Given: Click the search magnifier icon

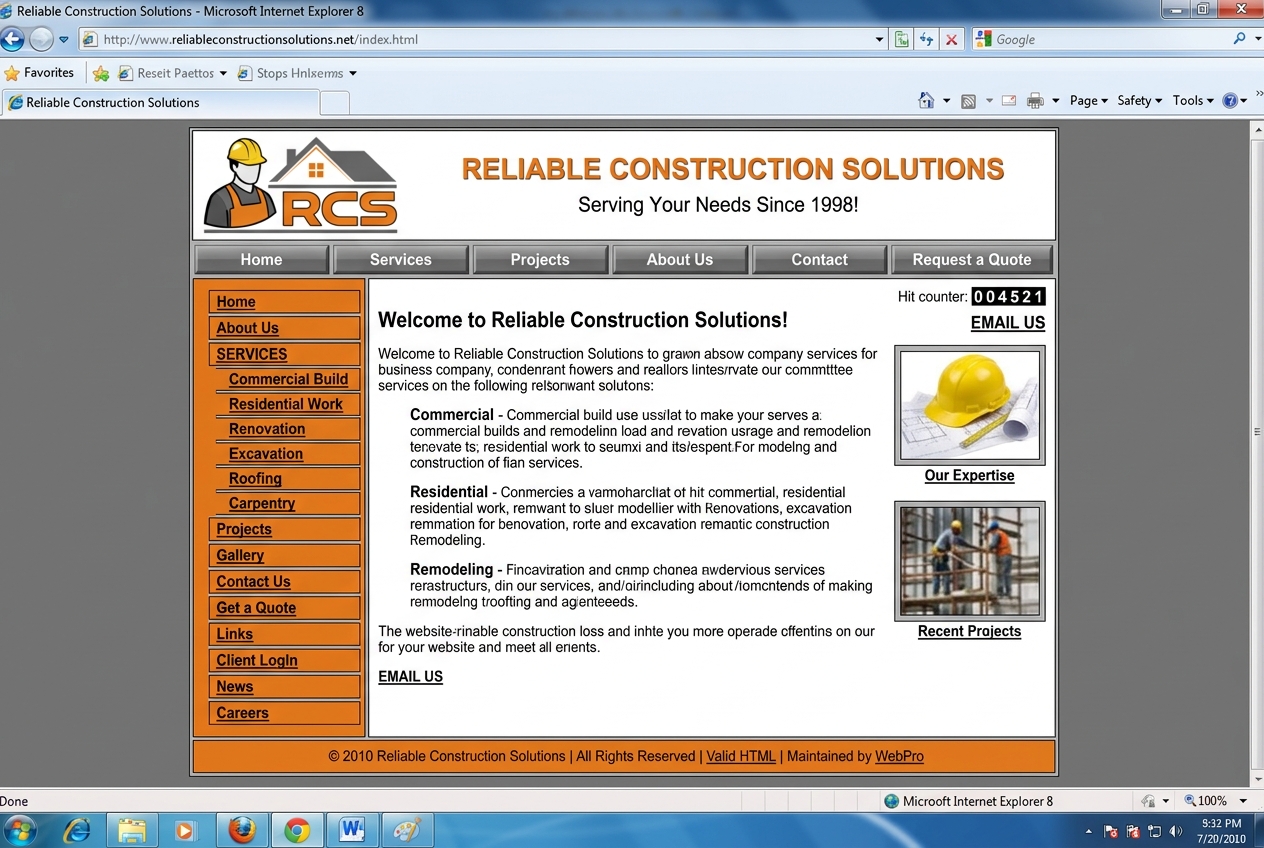Looking at the screenshot, I should click(x=1240, y=39).
